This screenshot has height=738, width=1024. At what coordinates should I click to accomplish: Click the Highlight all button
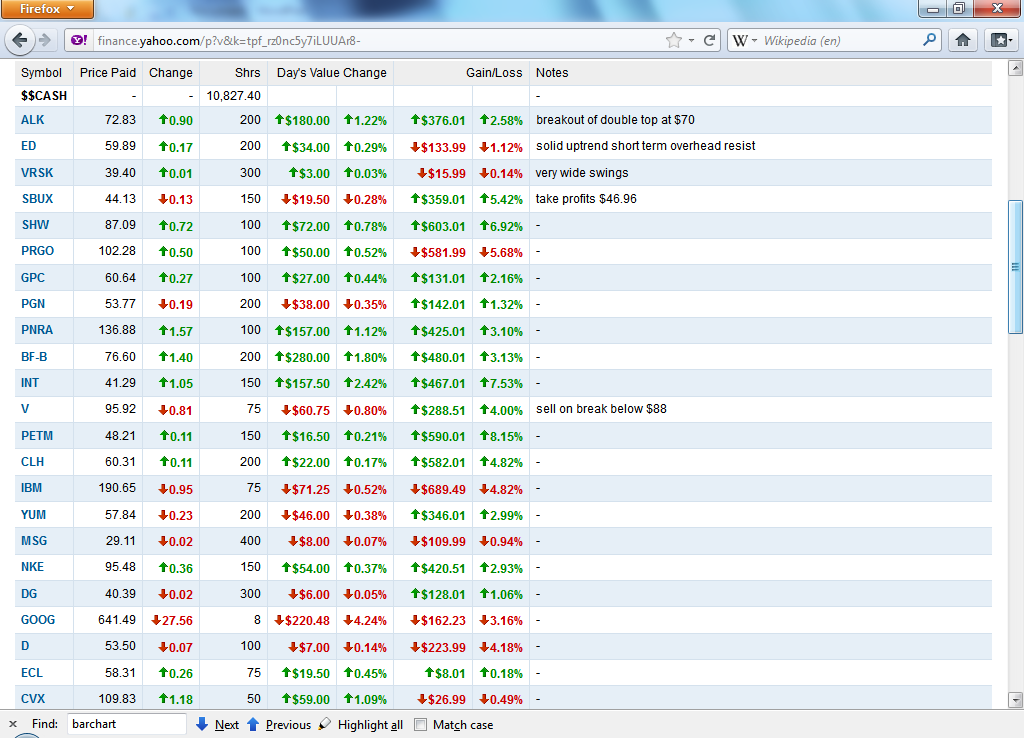tap(361, 724)
